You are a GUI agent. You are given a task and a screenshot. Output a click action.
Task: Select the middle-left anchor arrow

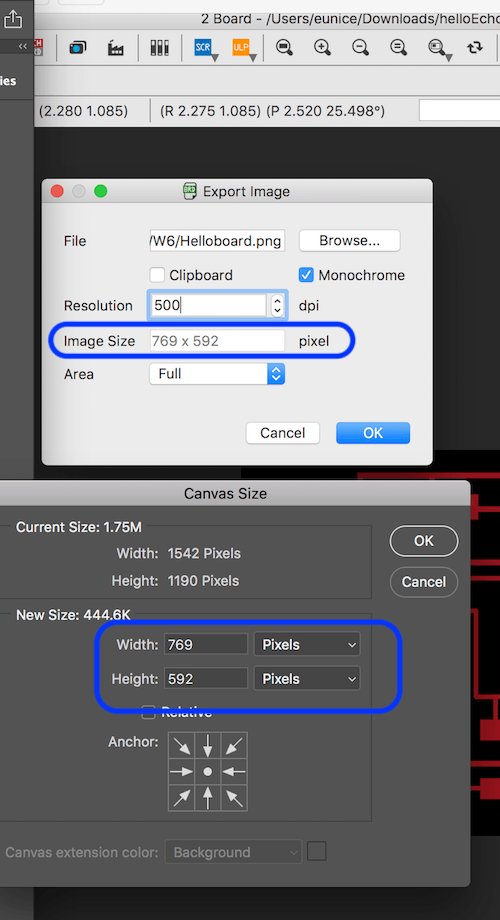point(181,772)
